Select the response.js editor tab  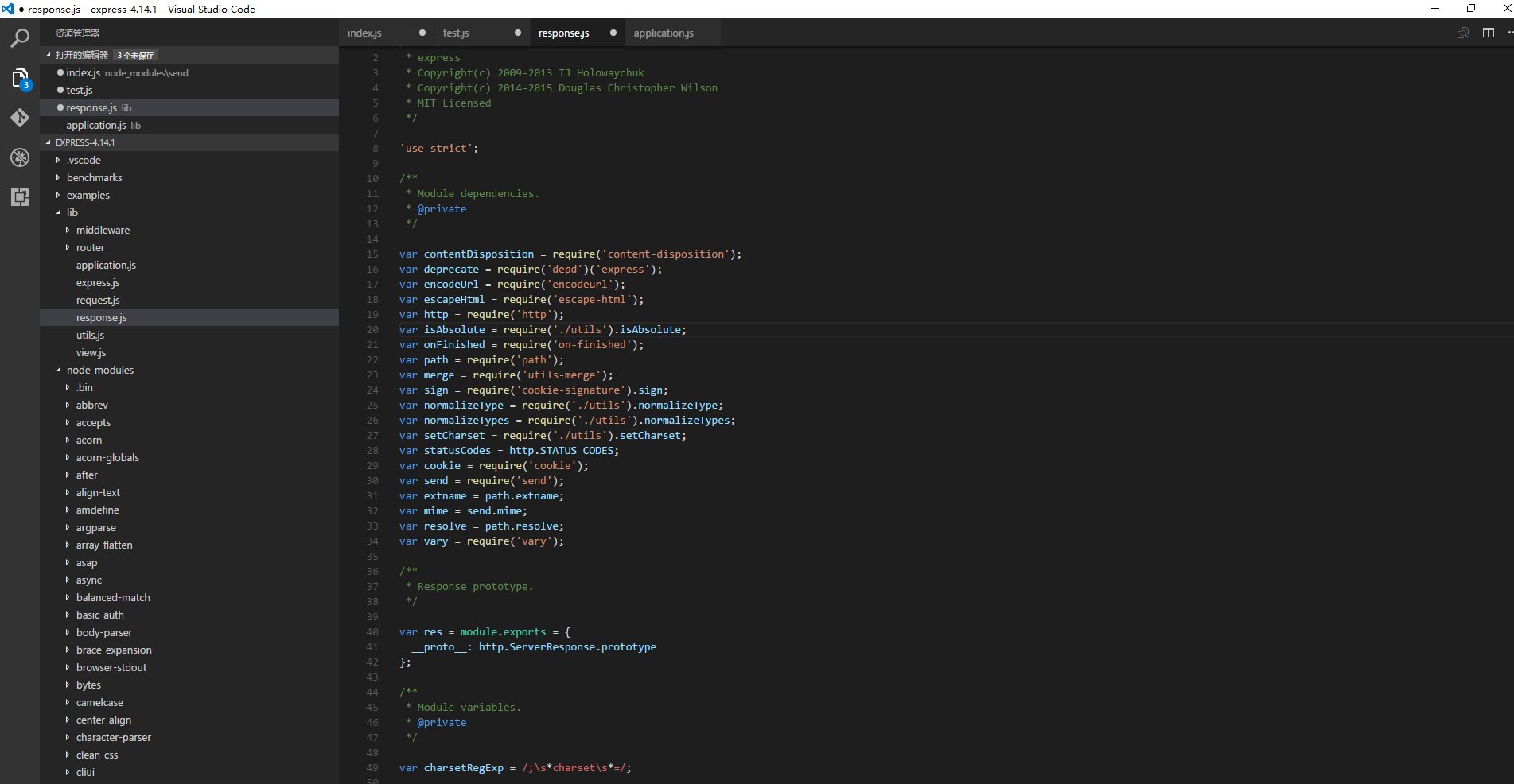[578, 33]
